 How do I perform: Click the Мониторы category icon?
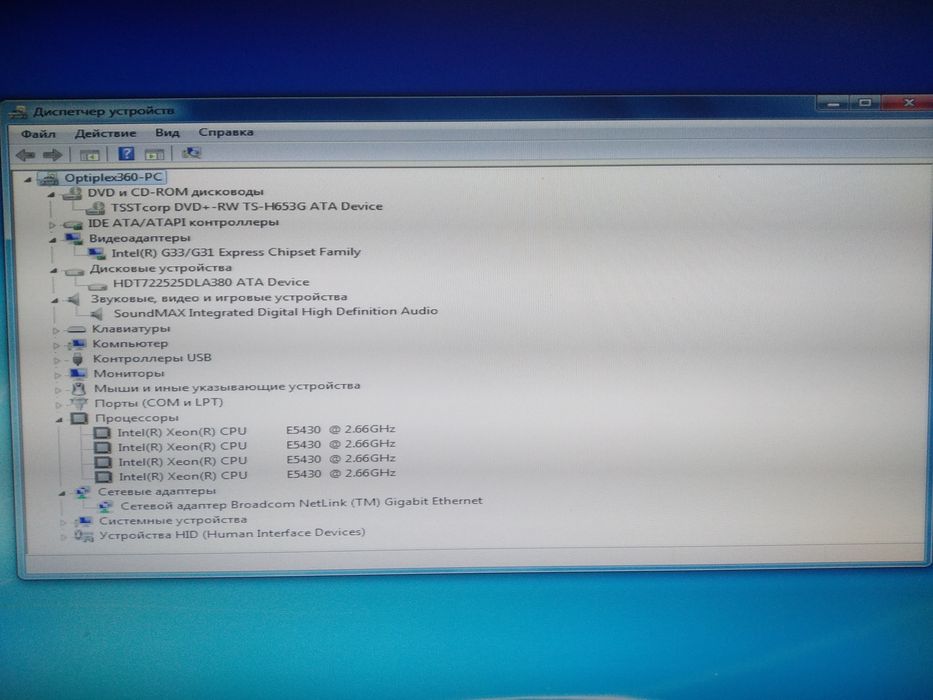pos(78,374)
